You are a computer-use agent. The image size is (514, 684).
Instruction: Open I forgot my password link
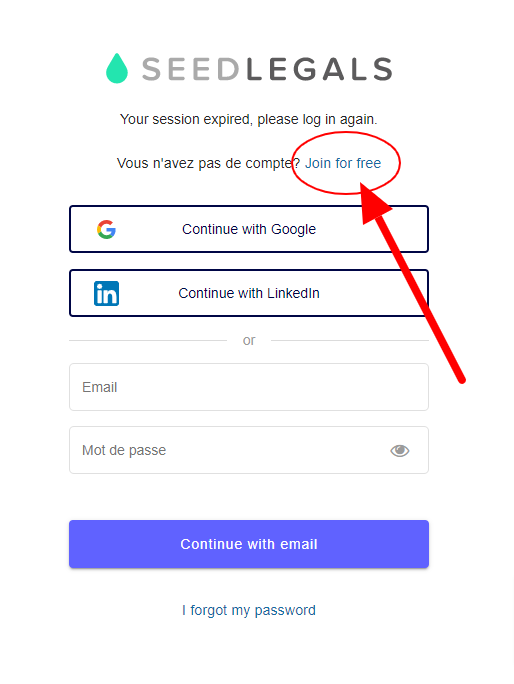click(x=249, y=610)
